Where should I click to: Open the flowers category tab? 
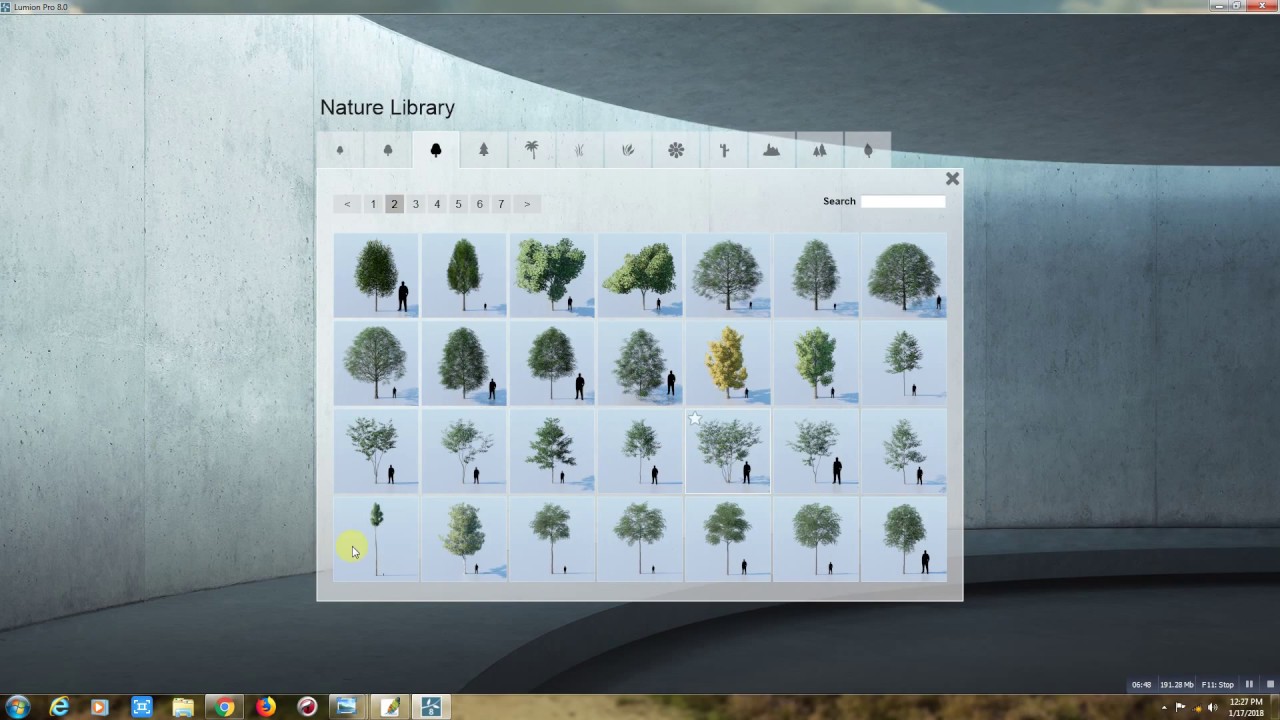tap(676, 150)
